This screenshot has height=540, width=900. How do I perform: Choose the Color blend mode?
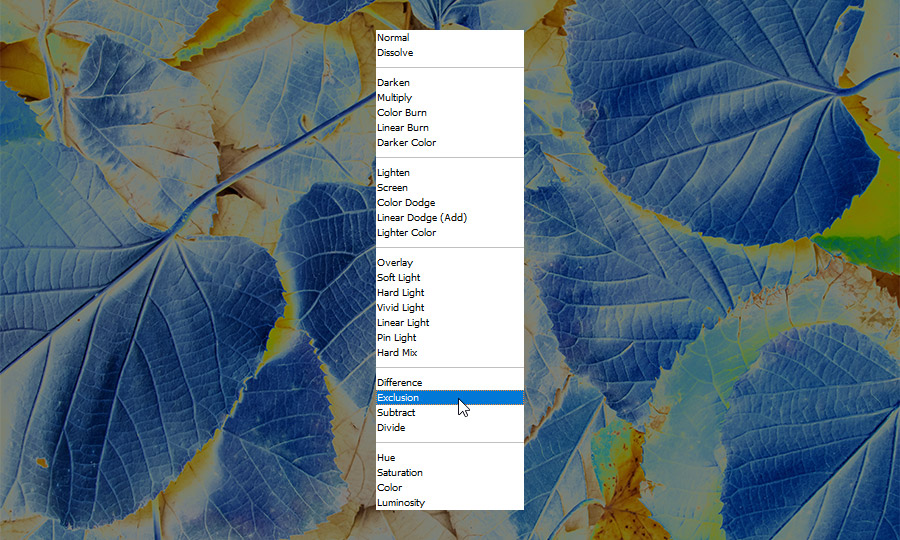(x=449, y=487)
